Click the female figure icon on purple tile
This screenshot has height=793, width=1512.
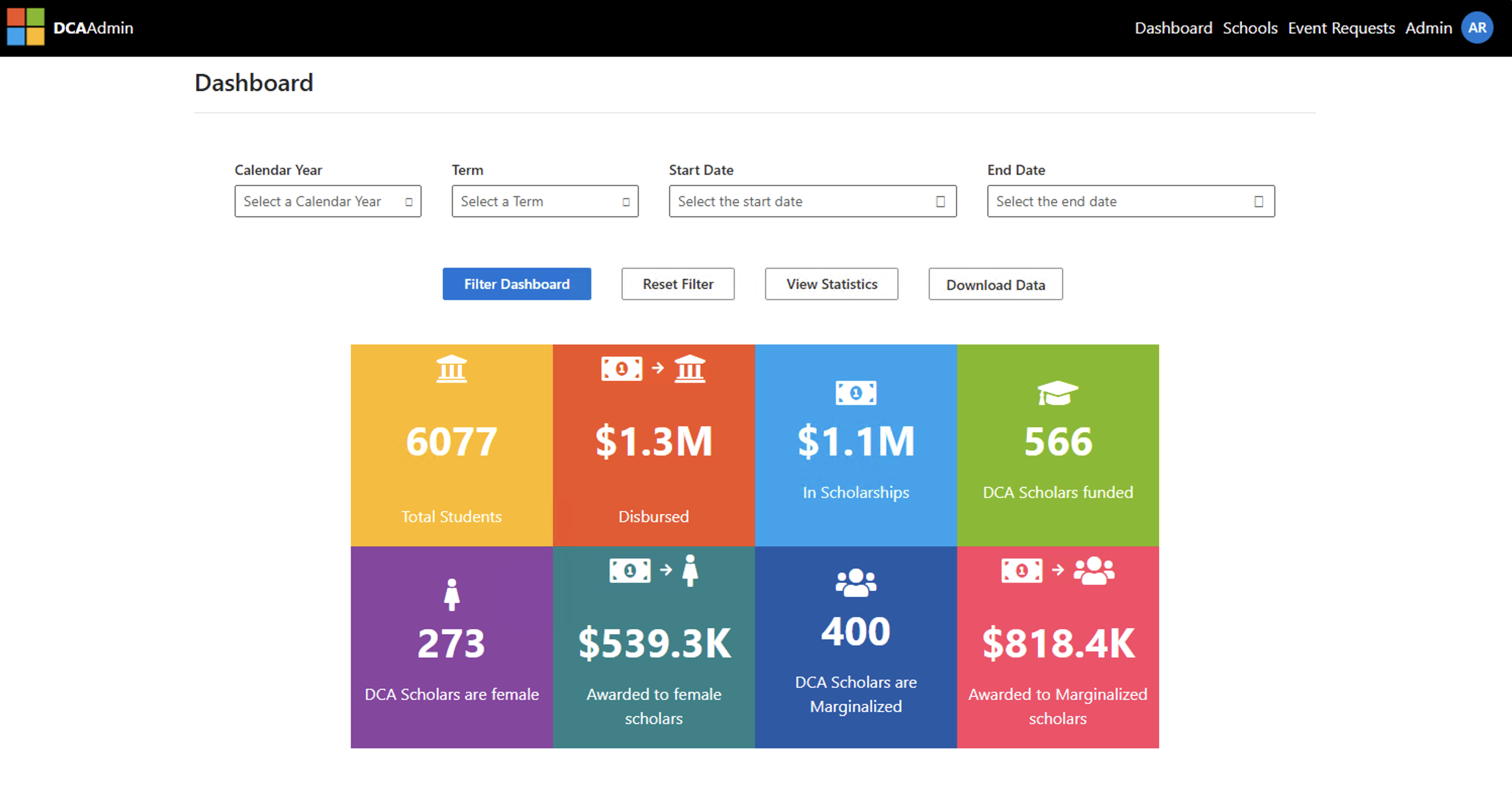tap(451, 594)
